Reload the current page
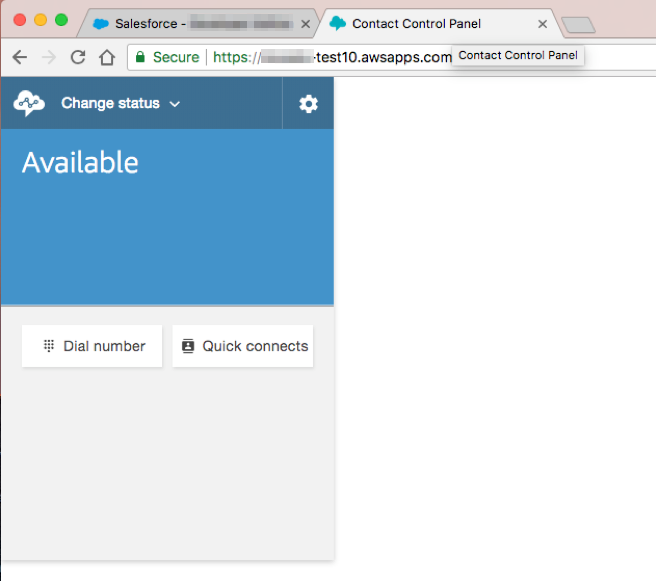This screenshot has width=656, height=581. pyautogui.click(x=78, y=57)
